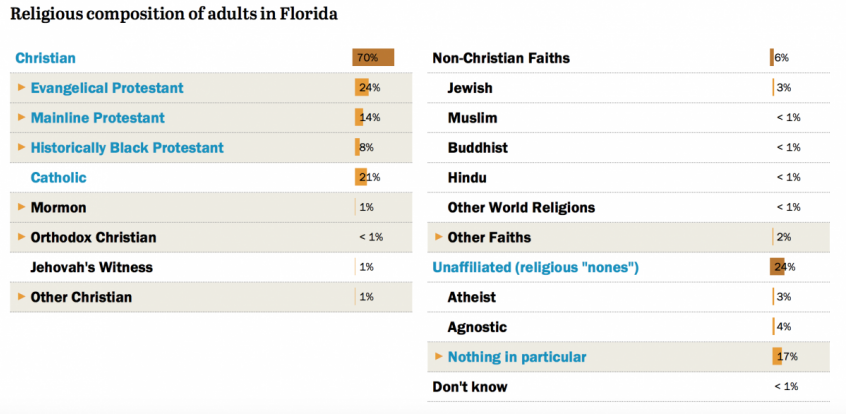The image size is (846, 414).
Task: Expand Historically Black Protestant arrow
Action: point(22,148)
